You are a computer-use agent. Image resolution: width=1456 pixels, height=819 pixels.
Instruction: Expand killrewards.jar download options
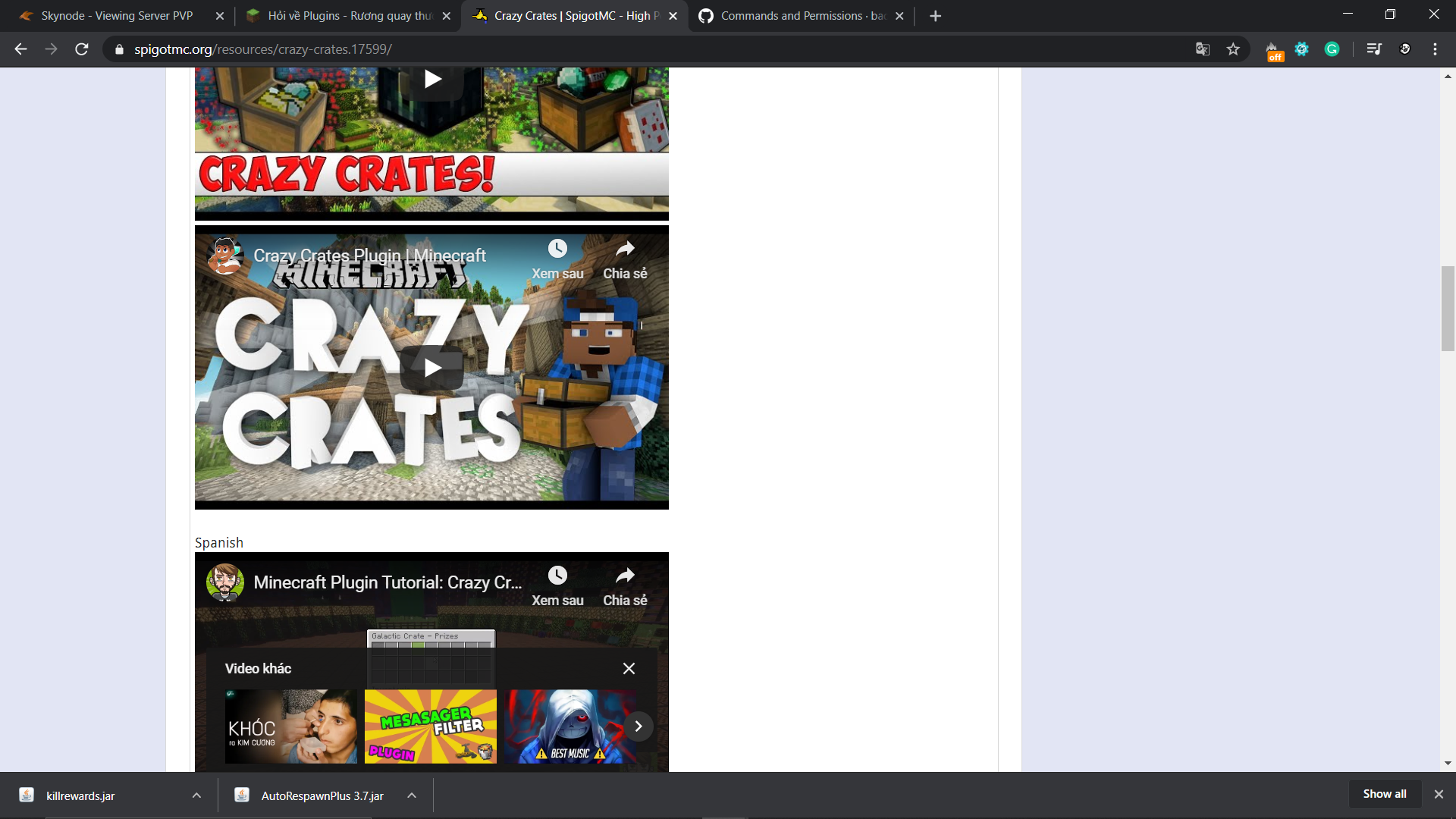pos(196,795)
